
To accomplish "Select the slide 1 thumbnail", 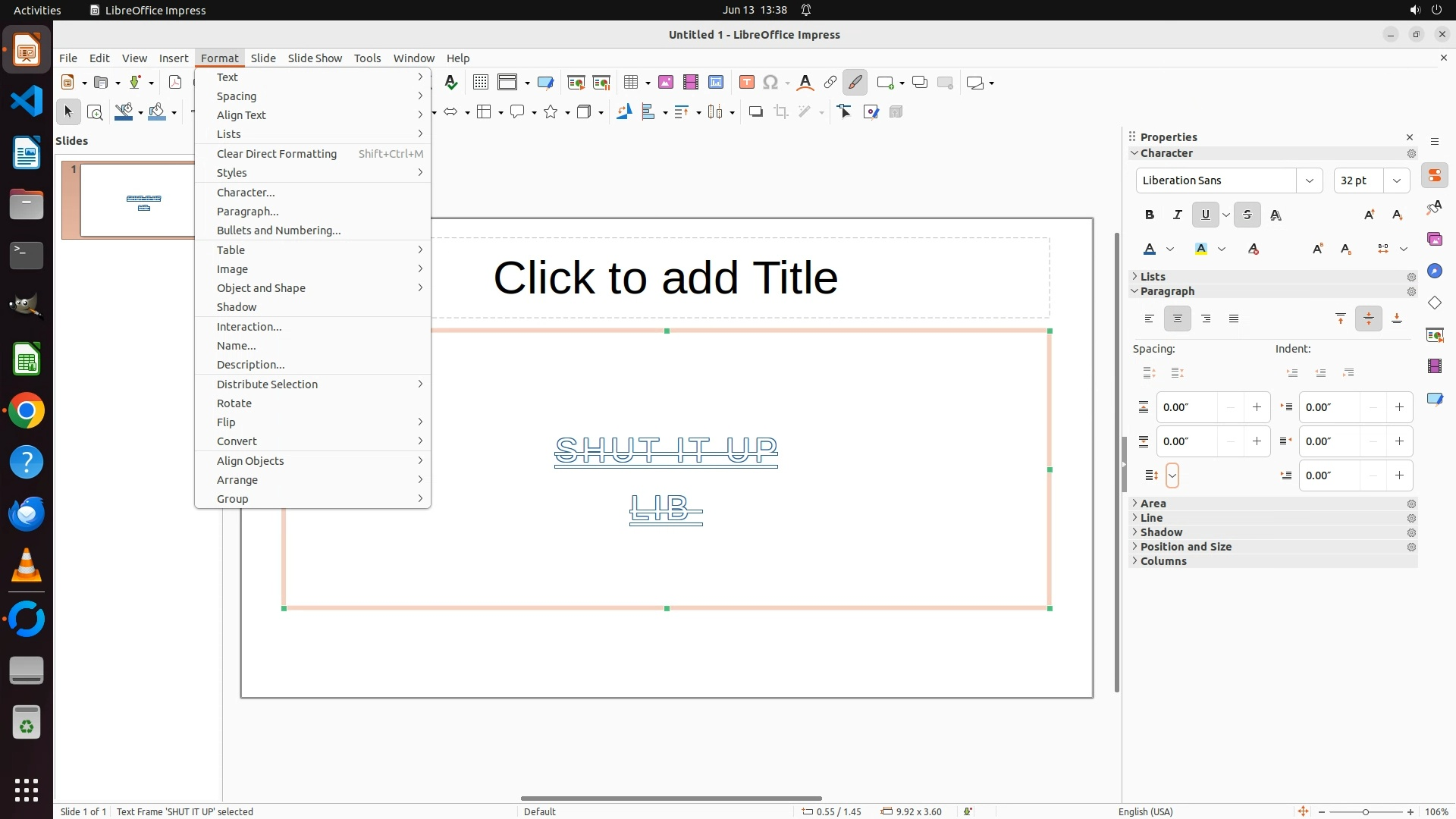I will coord(136,200).
